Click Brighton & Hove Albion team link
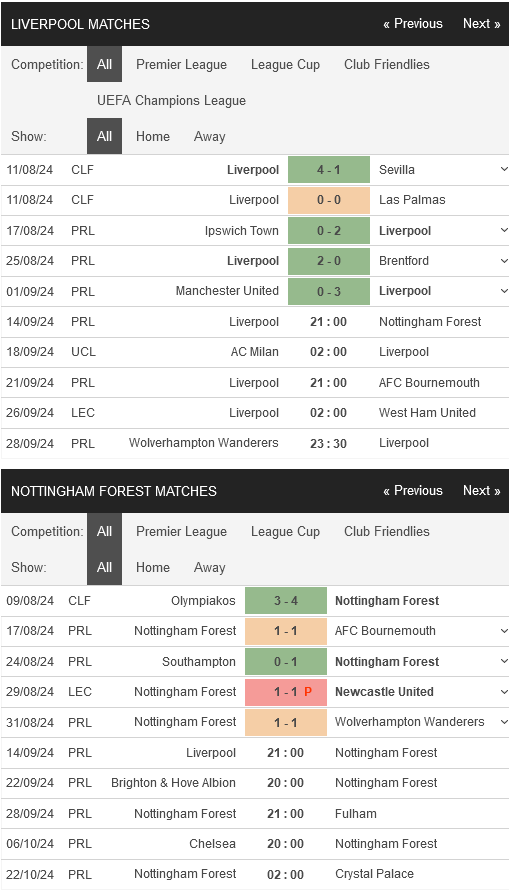Image resolution: width=509 pixels, height=895 pixels. (173, 783)
